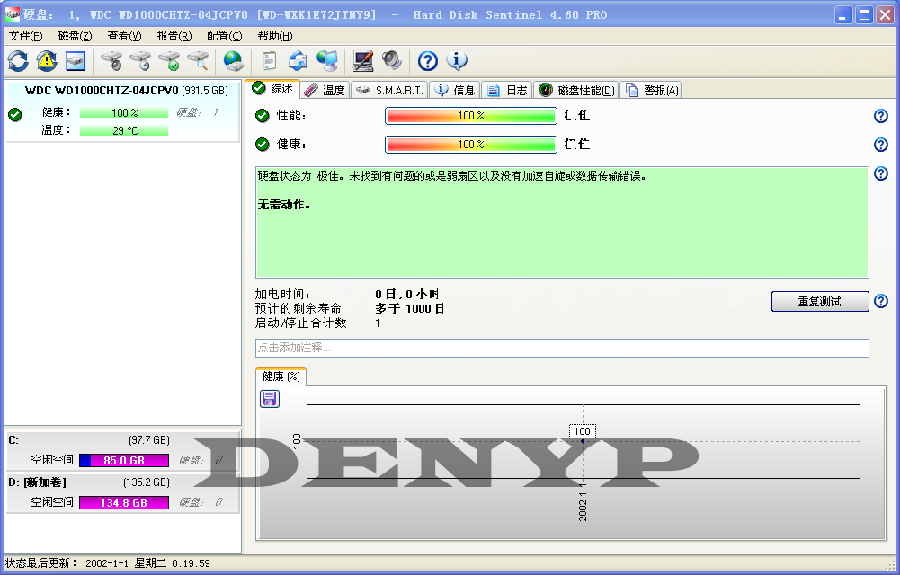Click the 健康 100% gradient bar in overview
The width and height of the screenshot is (900, 575).
point(471,144)
